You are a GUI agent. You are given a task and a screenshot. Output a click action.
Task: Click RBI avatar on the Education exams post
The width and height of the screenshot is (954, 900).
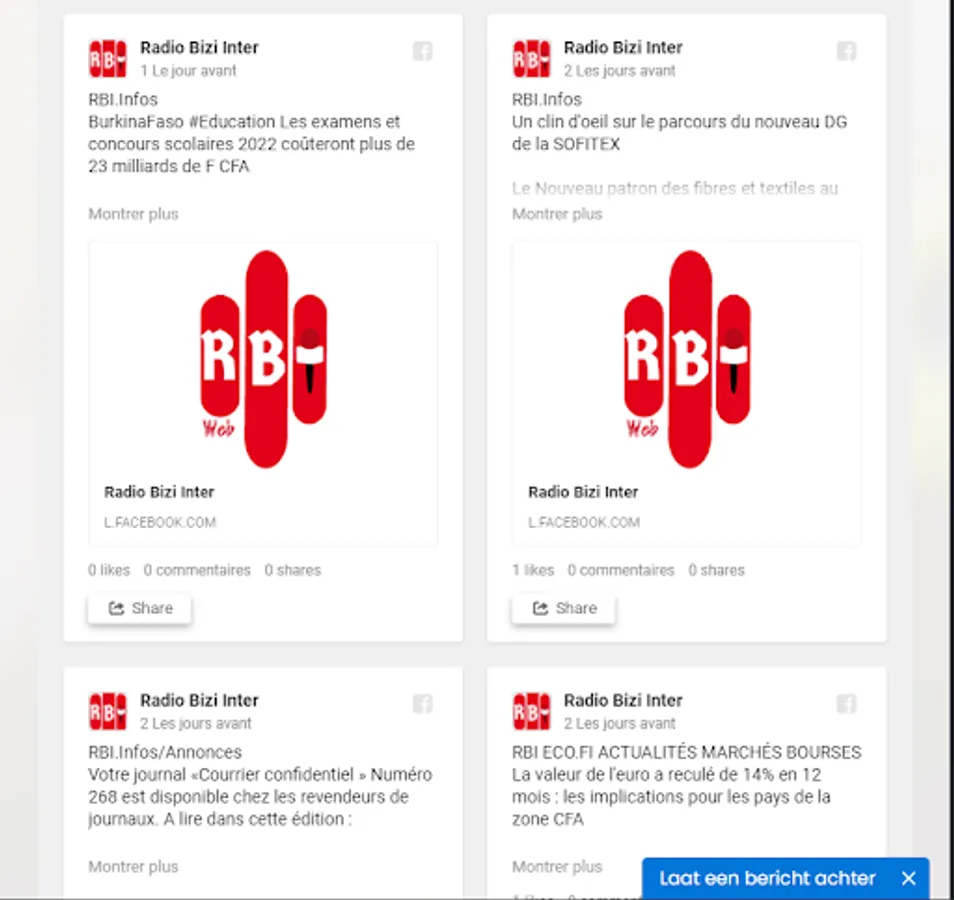click(108, 58)
